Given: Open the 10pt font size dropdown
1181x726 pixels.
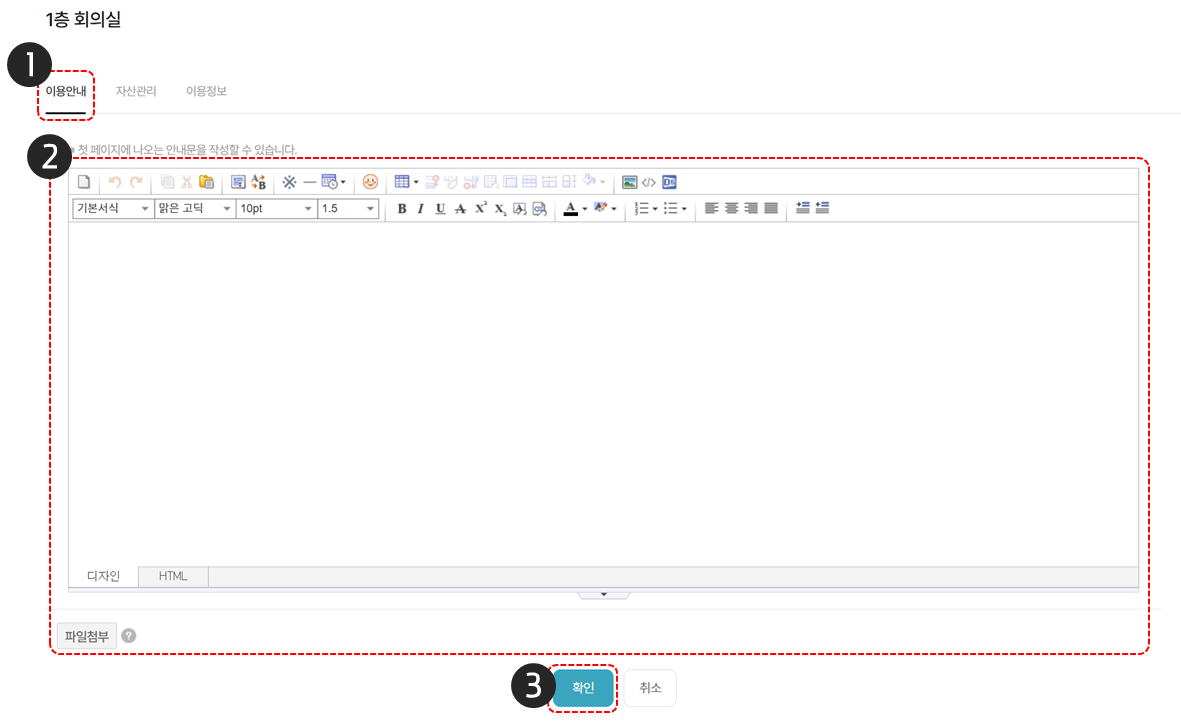Looking at the screenshot, I should [276, 209].
